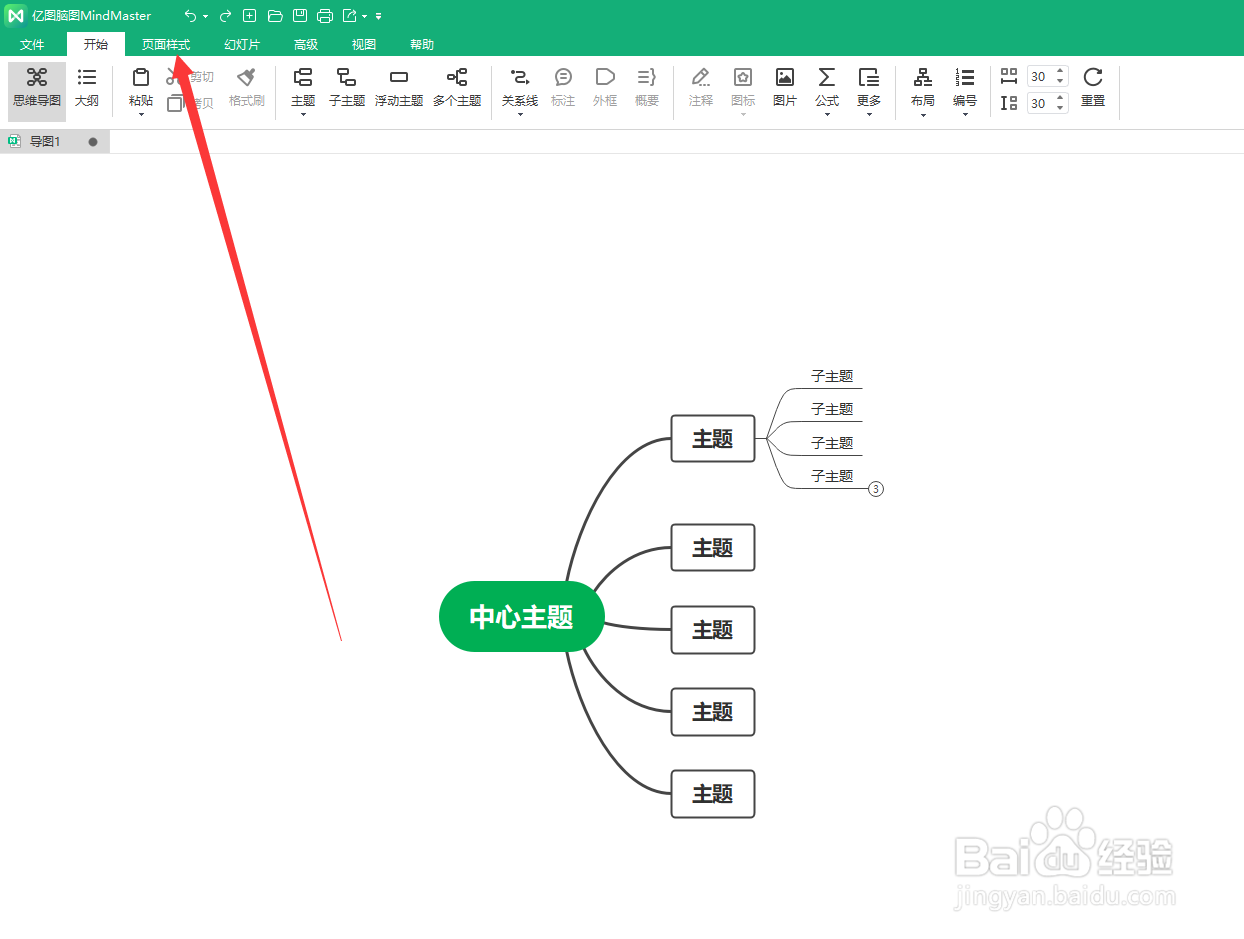This screenshot has height=939, width=1244.
Task: Select the 大纲 outline view
Action: click(x=87, y=89)
